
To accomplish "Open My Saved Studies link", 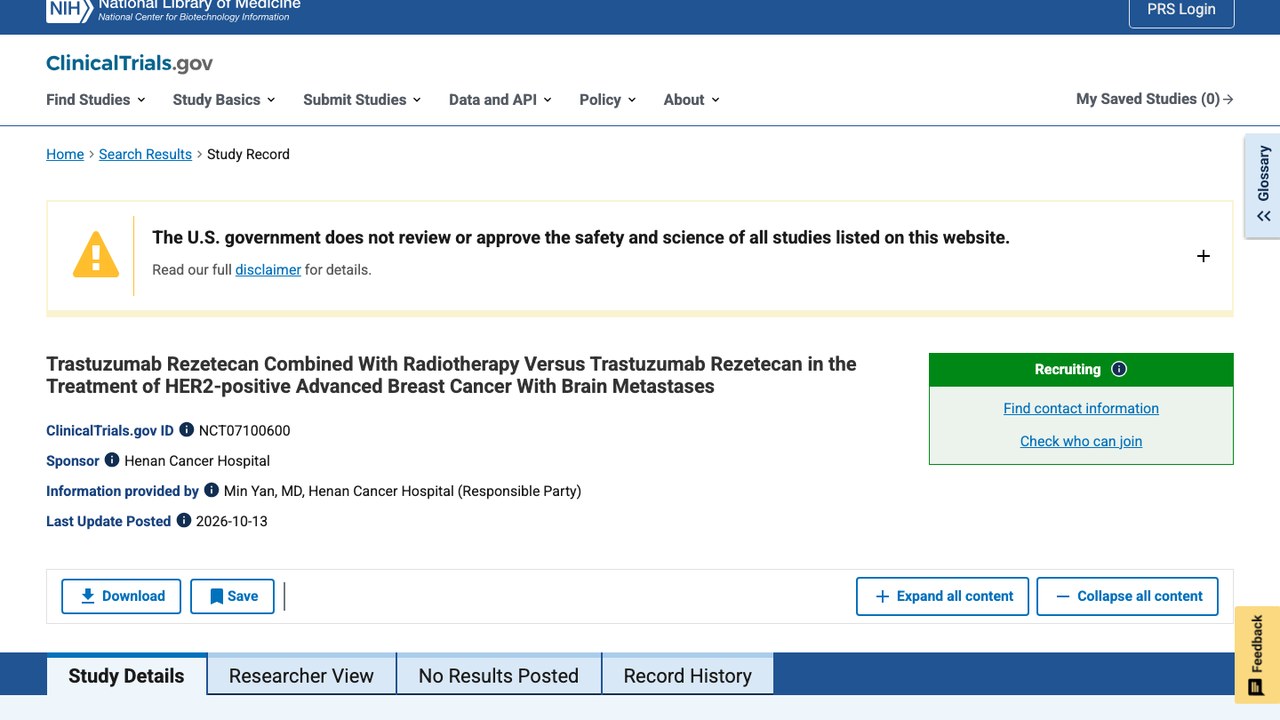I will 1155,99.
